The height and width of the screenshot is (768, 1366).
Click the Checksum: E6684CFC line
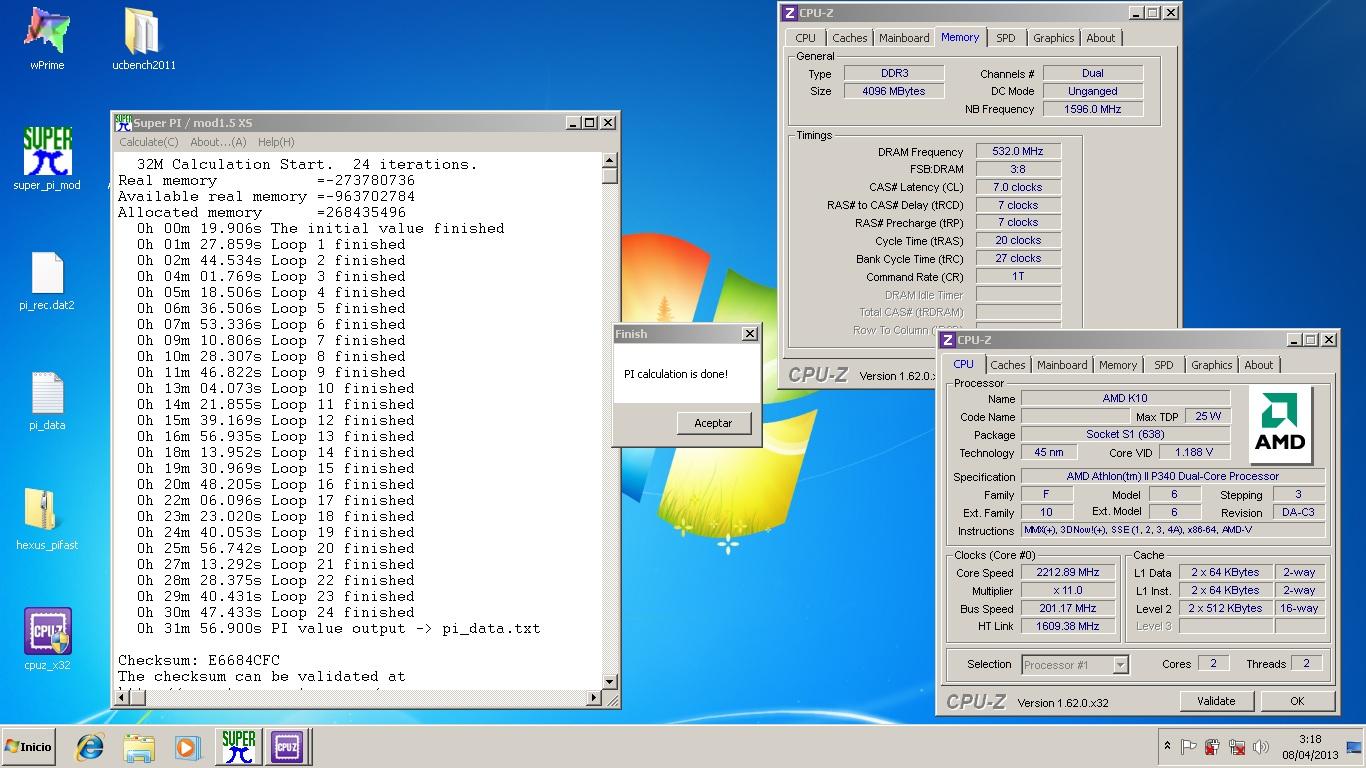pos(199,660)
